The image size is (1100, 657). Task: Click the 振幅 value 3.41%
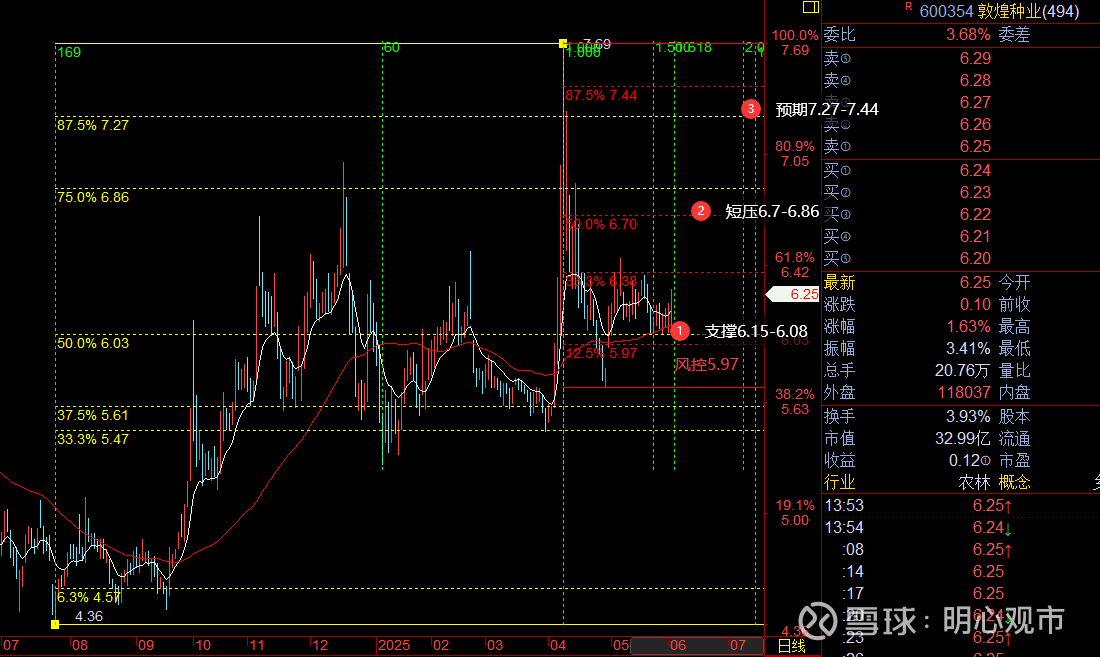coord(968,348)
